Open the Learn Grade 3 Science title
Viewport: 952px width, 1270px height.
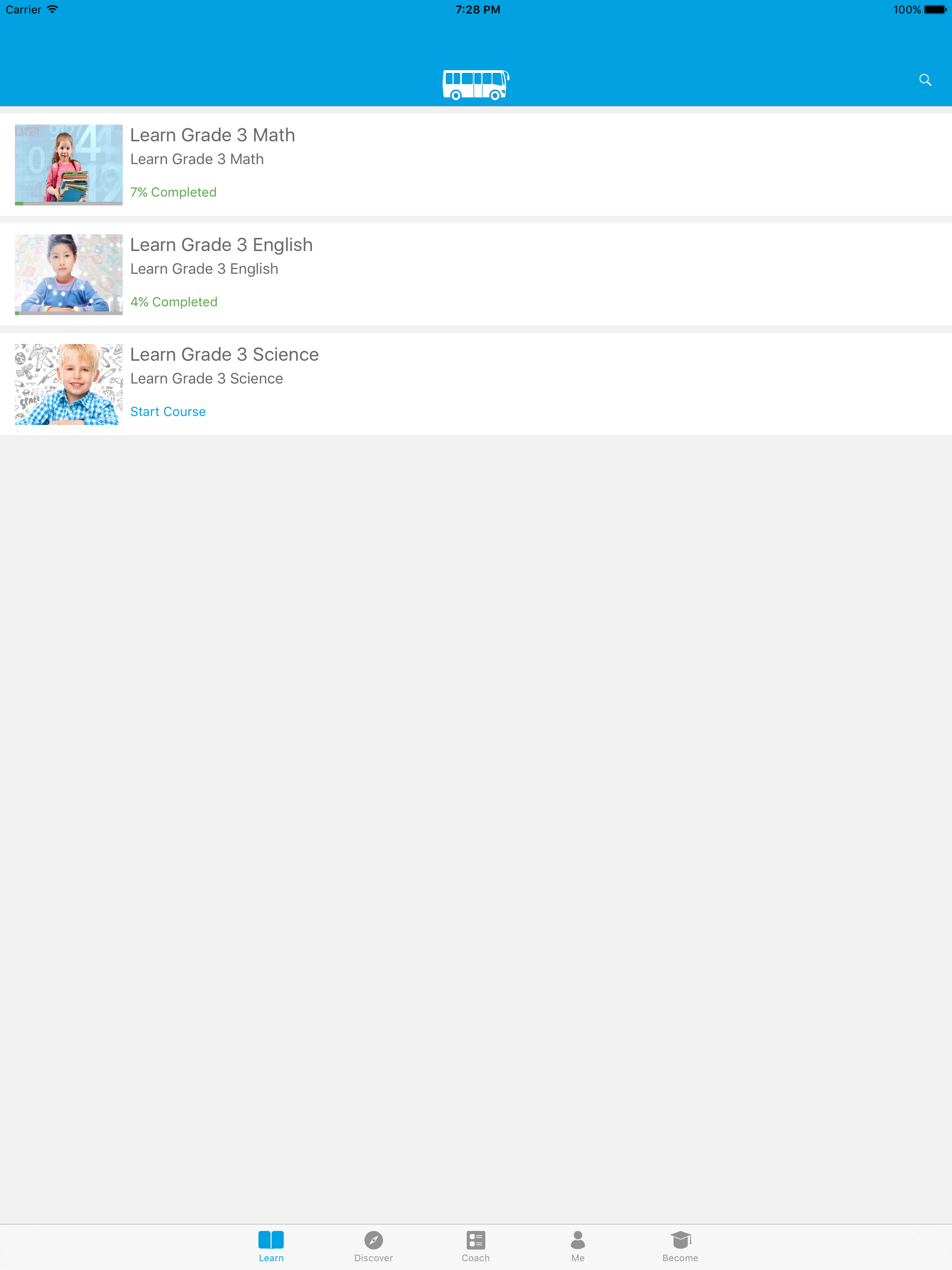pos(224,354)
